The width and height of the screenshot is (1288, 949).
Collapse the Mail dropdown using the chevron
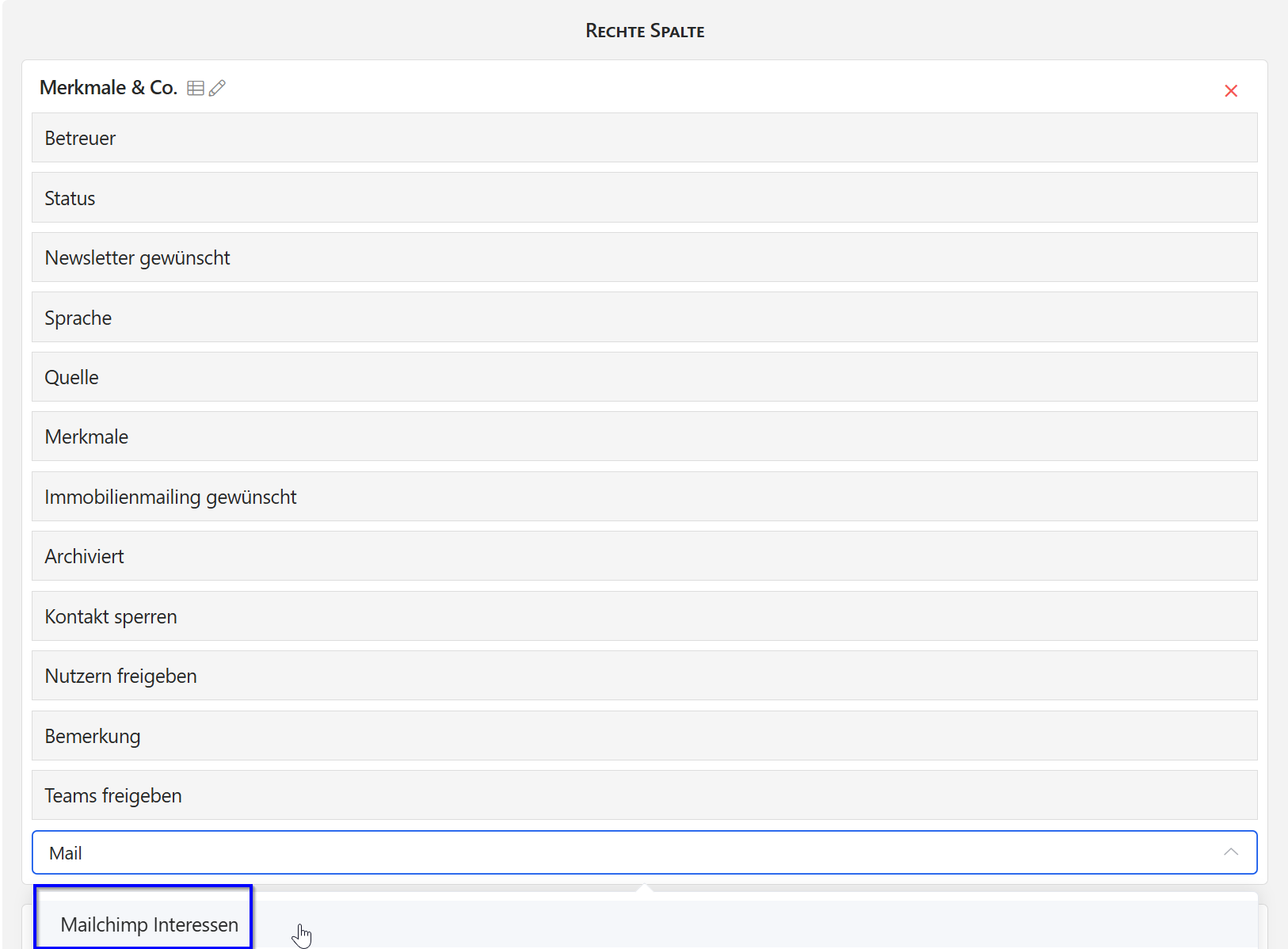[1231, 852]
